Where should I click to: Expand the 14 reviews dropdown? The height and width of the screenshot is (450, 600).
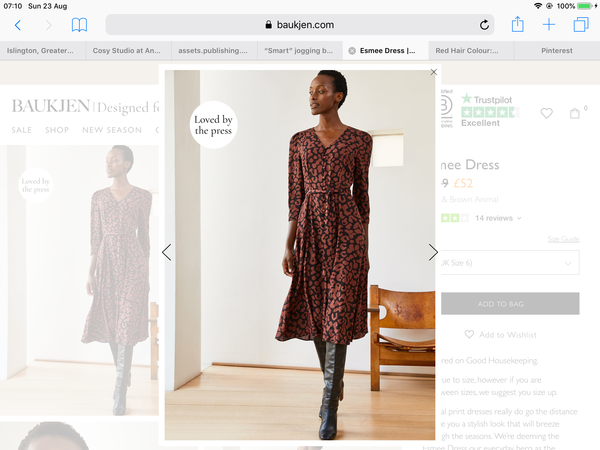pos(498,218)
